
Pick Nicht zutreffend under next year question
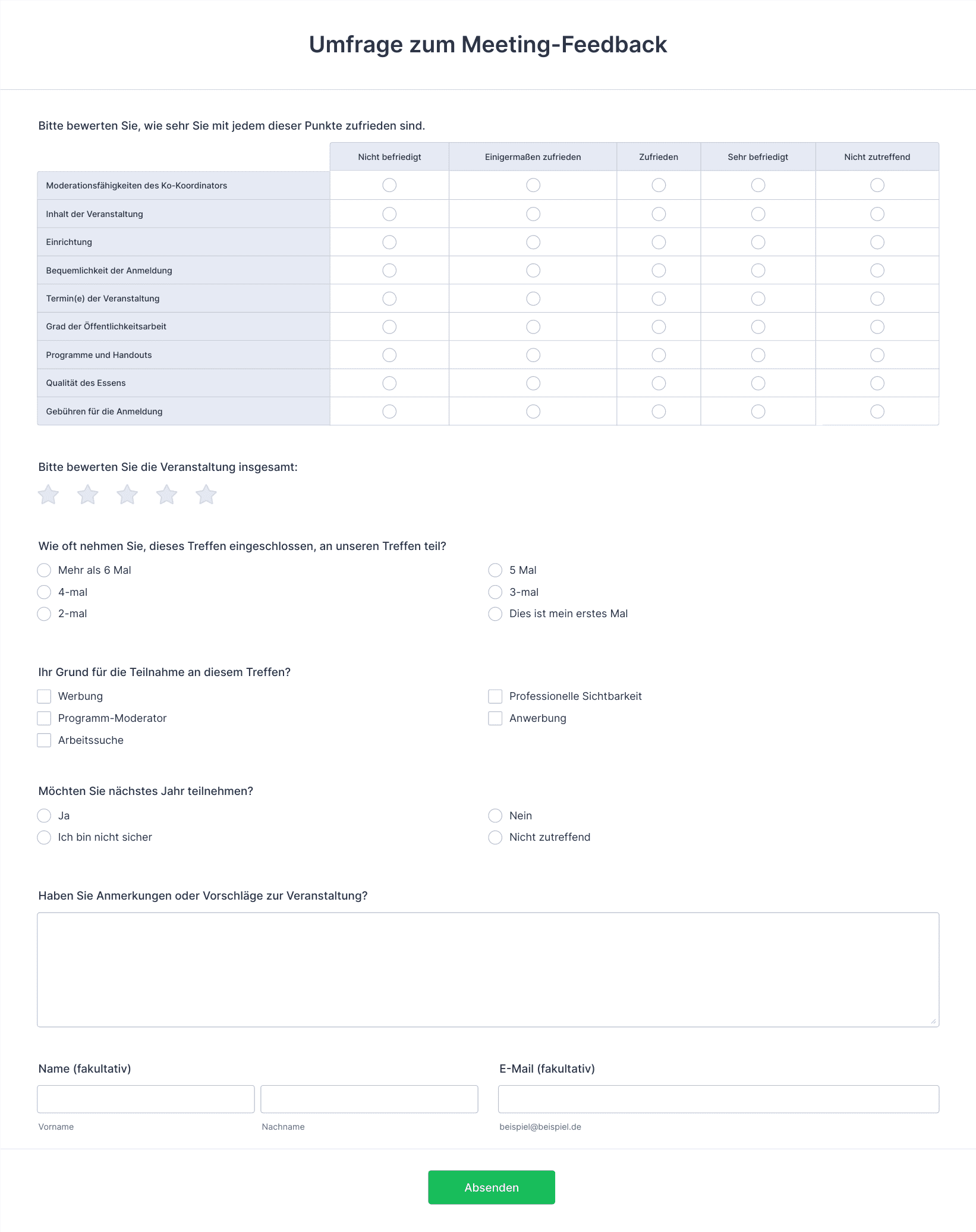point(495,837)
